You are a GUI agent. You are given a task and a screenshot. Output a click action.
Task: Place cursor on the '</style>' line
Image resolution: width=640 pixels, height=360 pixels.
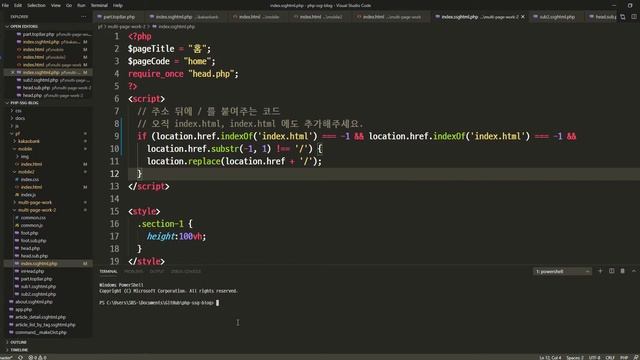[147, 261]
